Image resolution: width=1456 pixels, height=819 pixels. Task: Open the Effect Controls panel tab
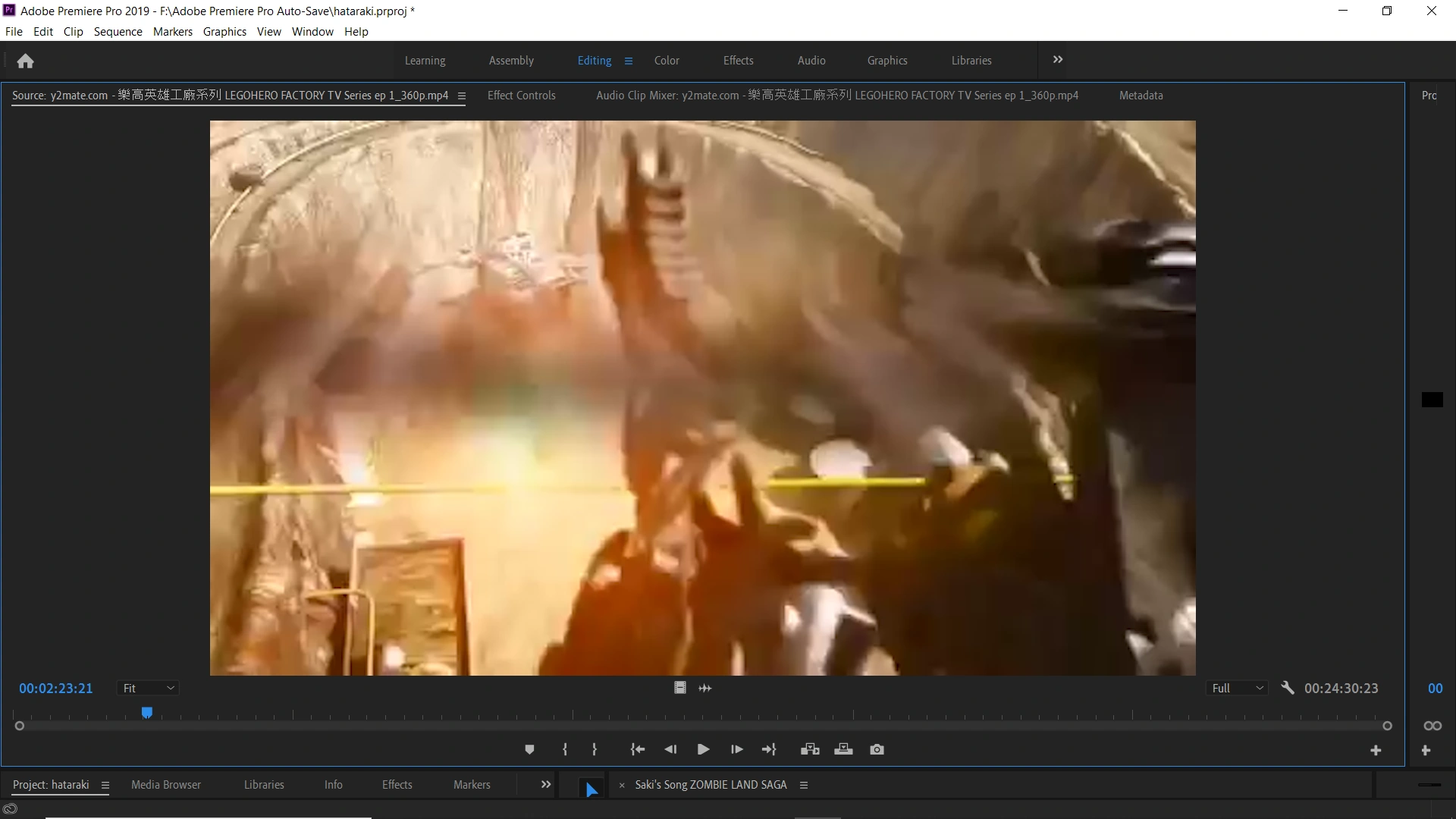[x=521, y=96]
